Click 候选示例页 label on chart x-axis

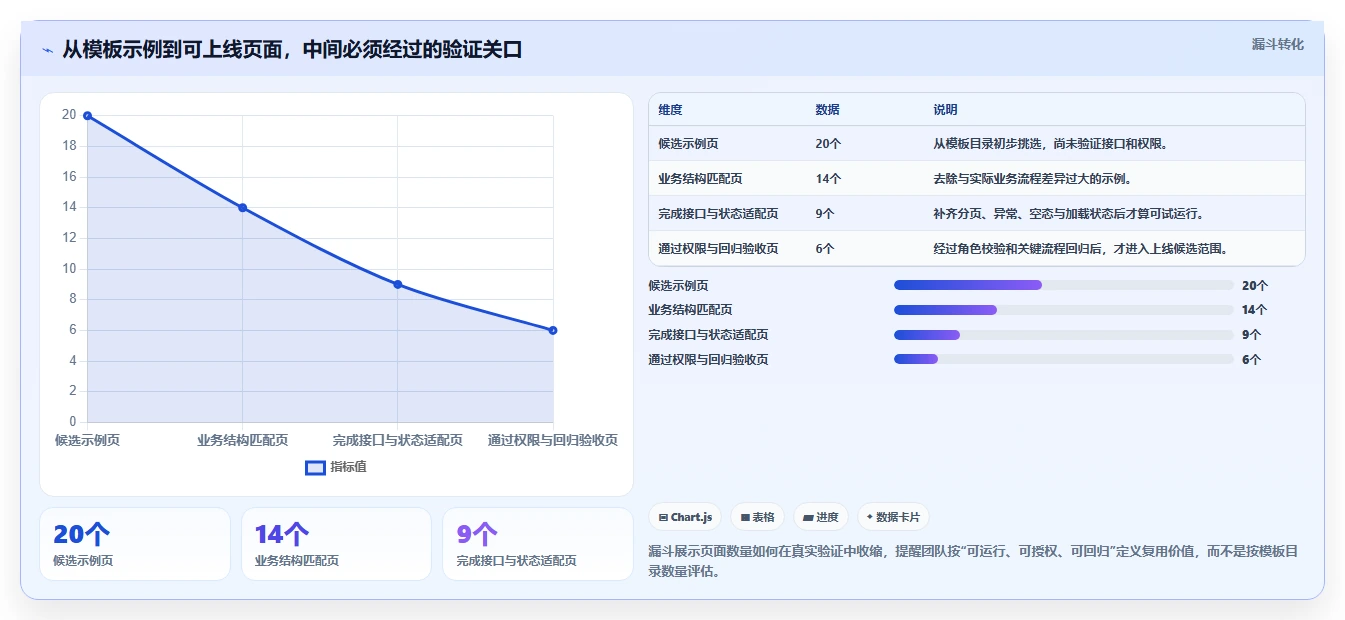tap(87, 441)
